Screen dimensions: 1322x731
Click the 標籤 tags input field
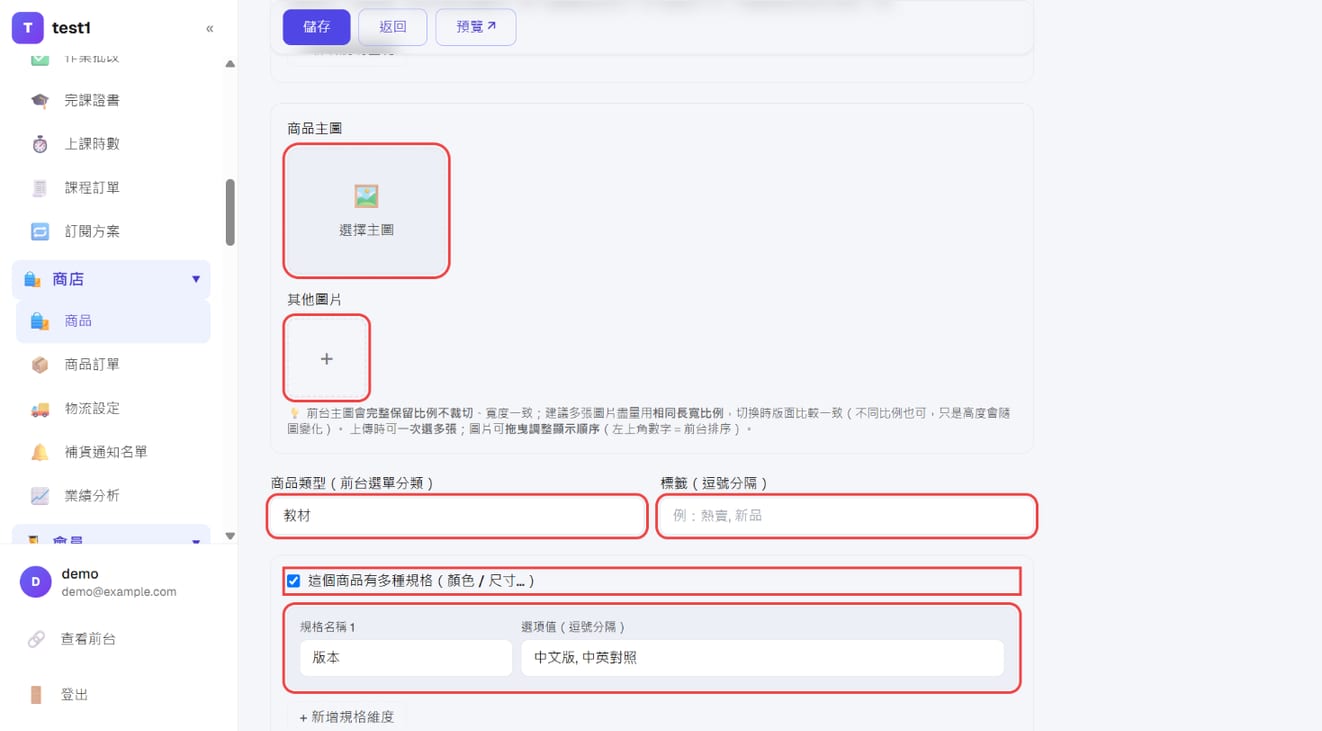[x=847, y=516]
